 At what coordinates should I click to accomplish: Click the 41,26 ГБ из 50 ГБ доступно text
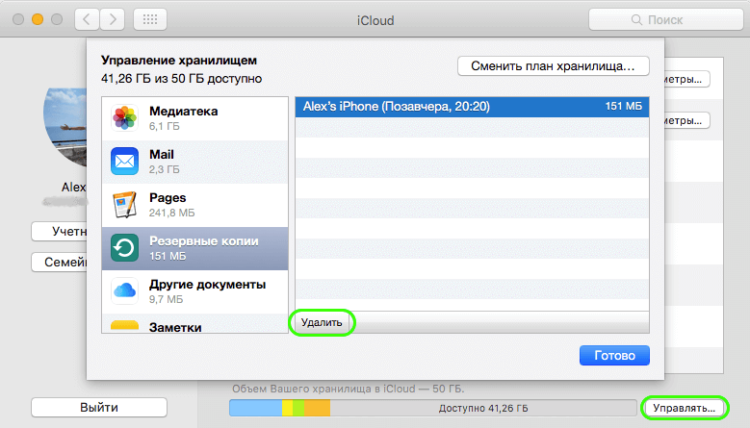181,78
